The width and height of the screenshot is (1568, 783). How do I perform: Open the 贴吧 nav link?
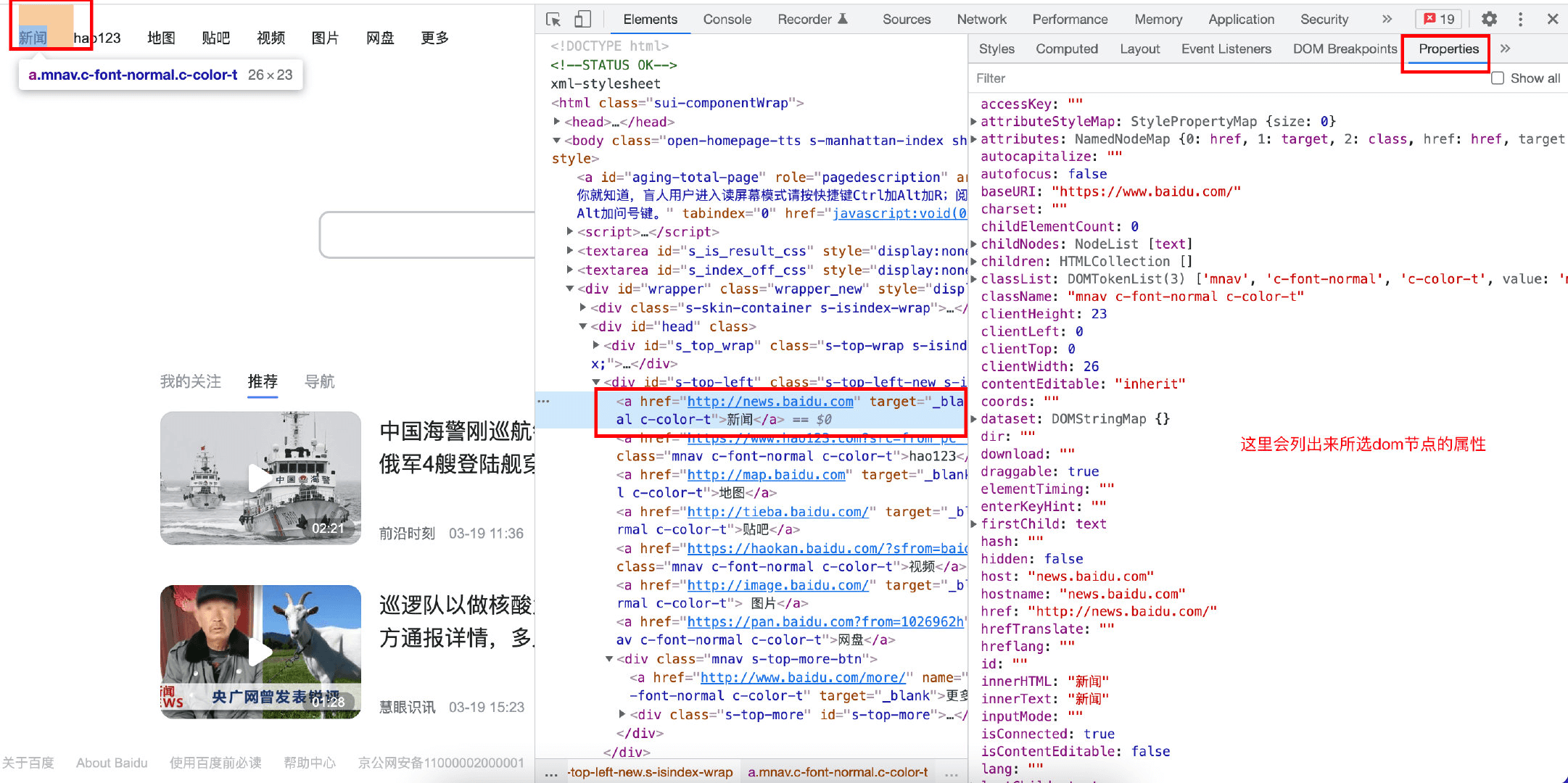coord(216,38)
